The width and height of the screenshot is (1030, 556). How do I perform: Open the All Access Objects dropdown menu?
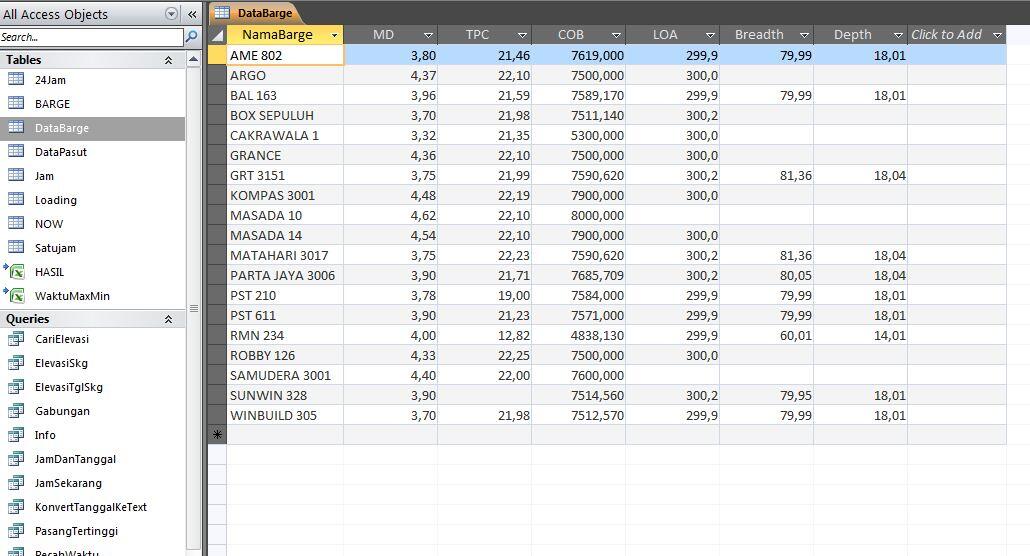(x=171, y=14)
